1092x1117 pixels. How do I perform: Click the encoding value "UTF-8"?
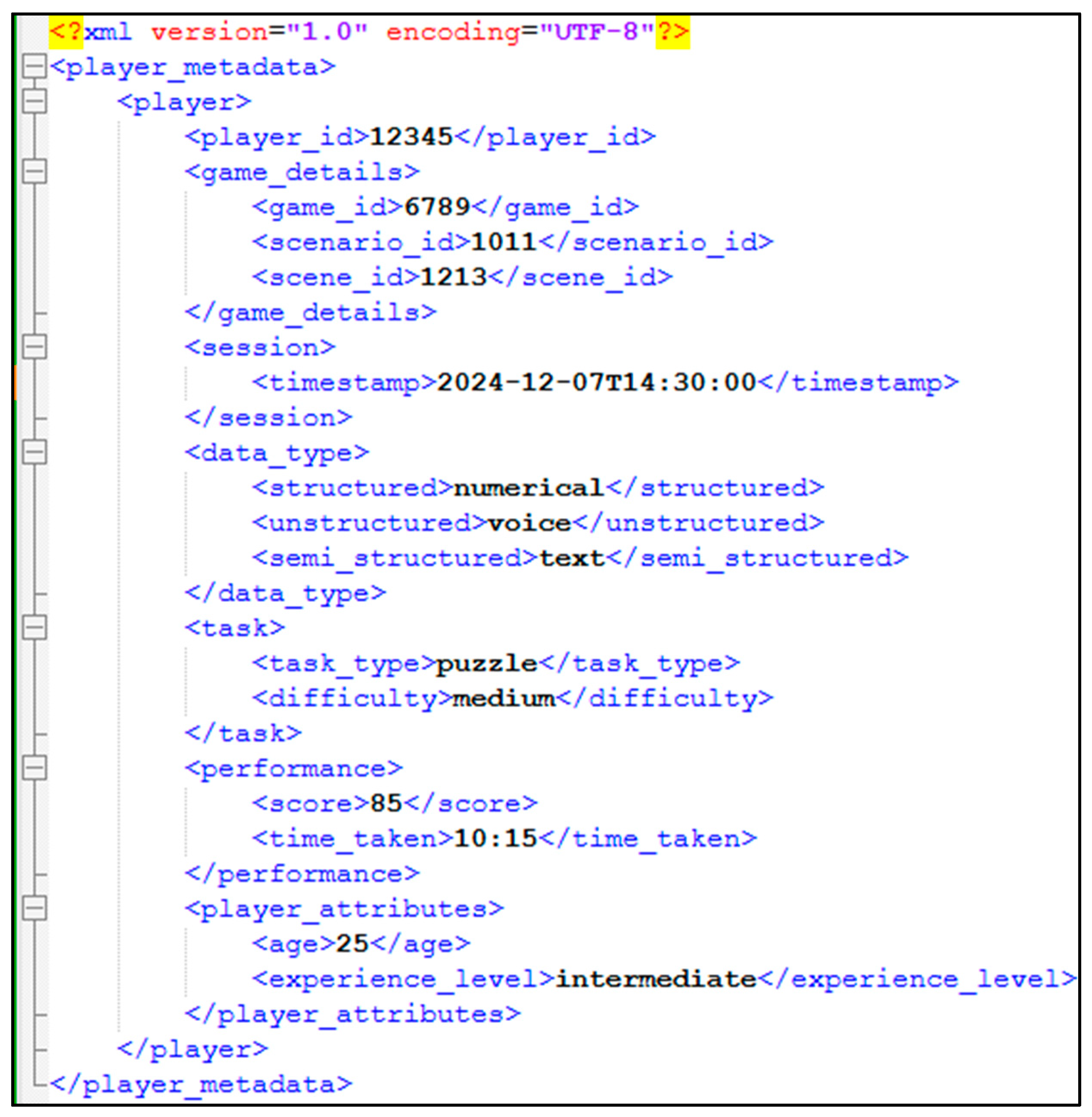click(597, 31)
